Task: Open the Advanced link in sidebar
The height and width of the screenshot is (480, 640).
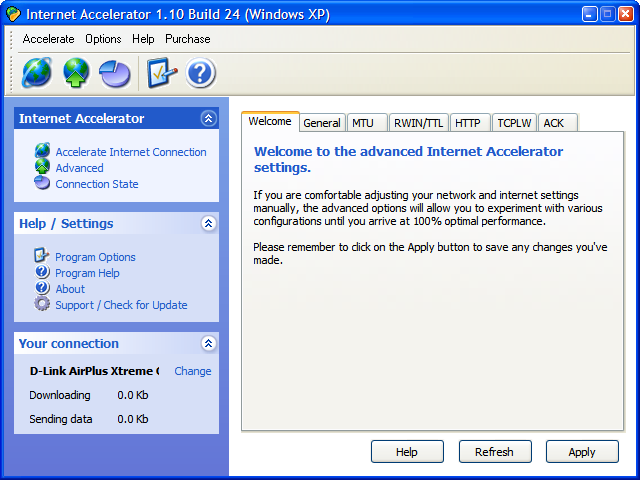Action: click(80, 168)
